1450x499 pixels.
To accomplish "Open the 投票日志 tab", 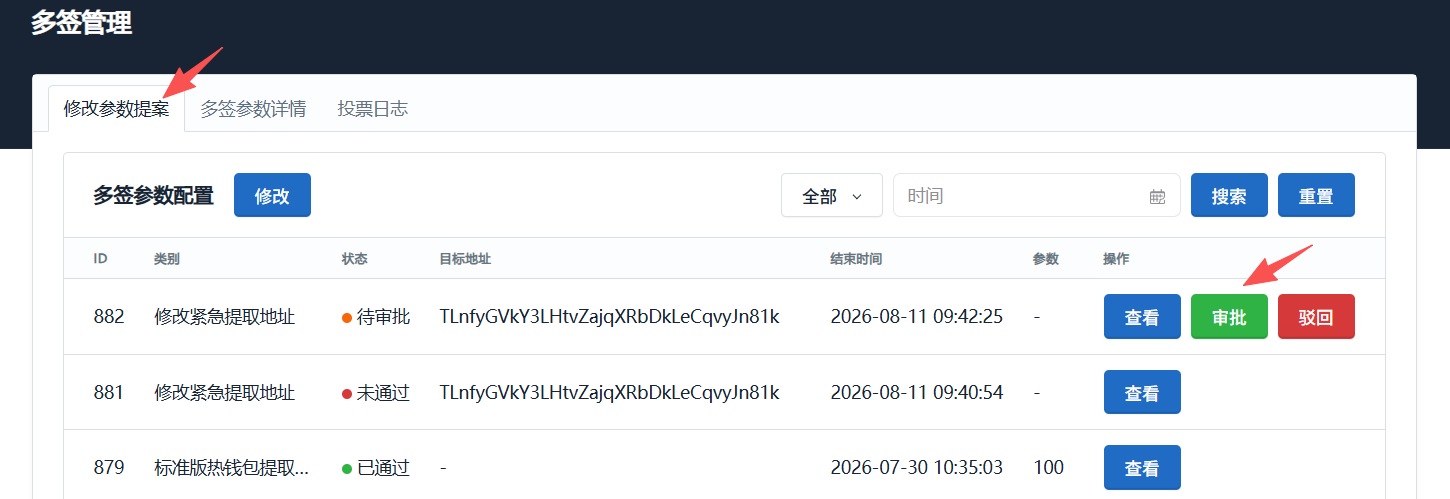I will pos(372,109).
